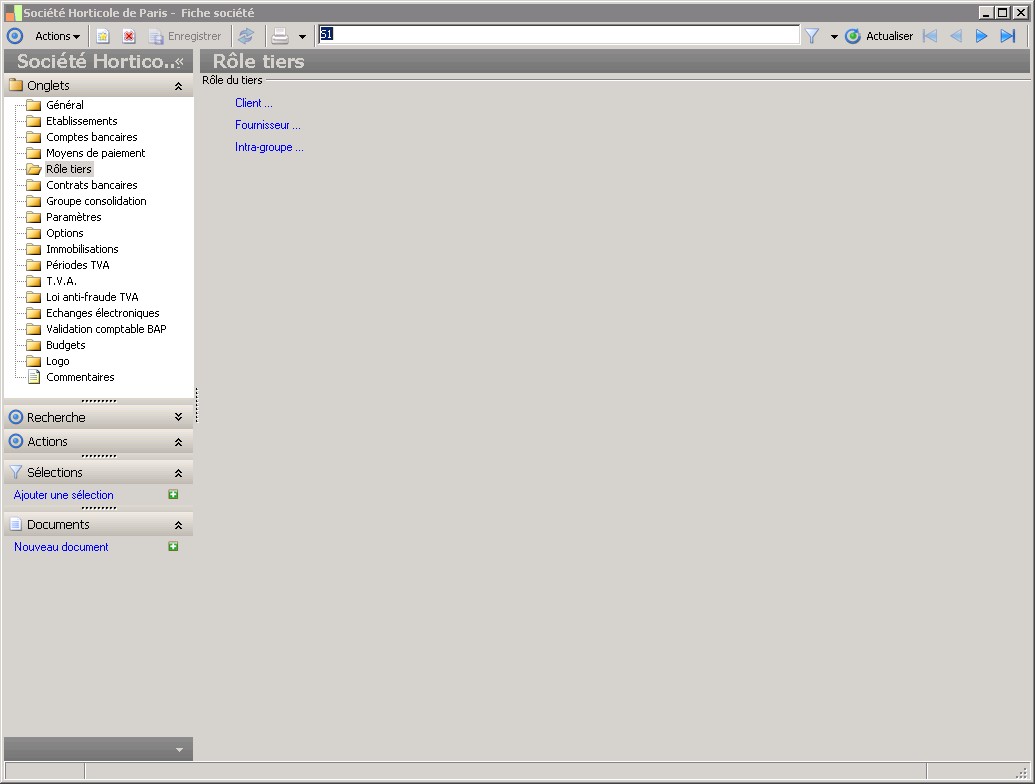Click the Recherche section round icon
Screen dimensions: 1035x784
click(x=16, y=417)
